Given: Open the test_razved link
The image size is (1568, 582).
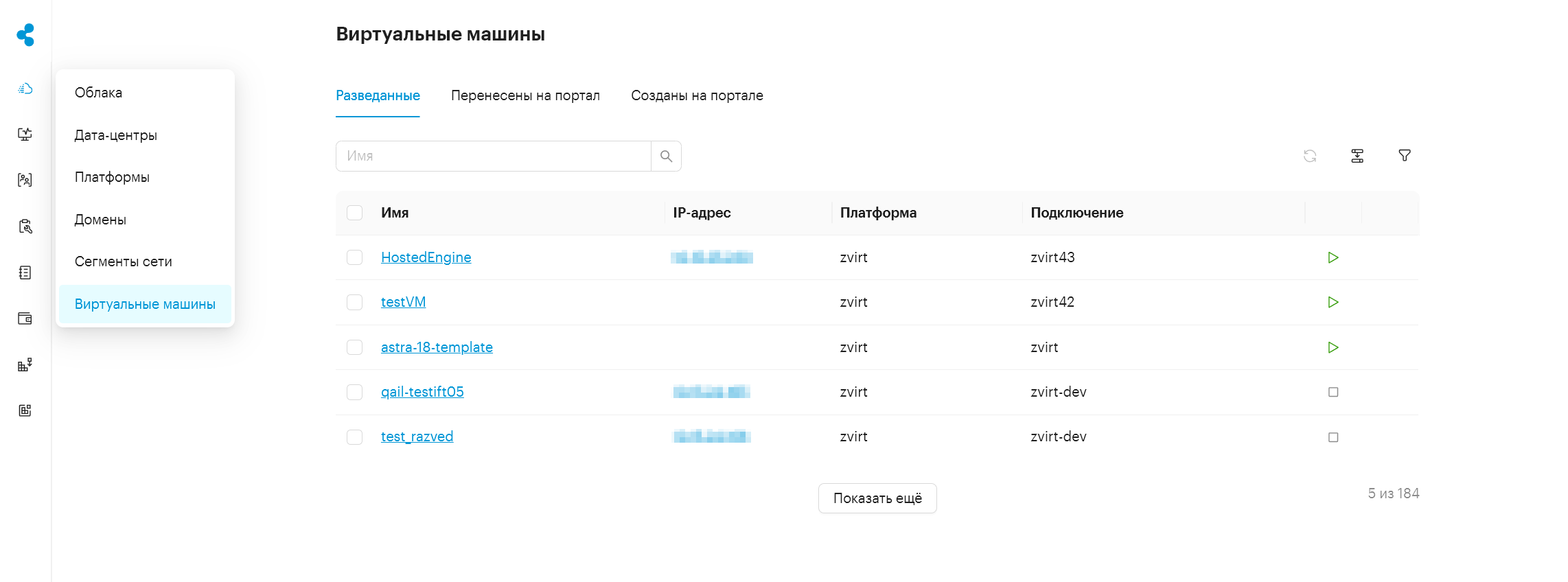Looking at the screenshot, I should [x=417, y=436].
